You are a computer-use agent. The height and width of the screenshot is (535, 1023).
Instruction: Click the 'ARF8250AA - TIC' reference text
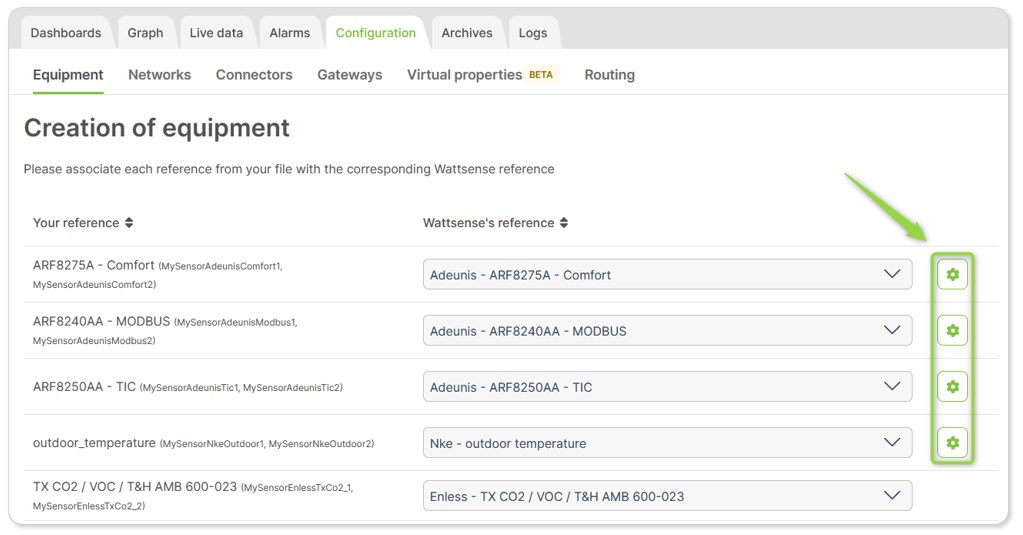coord(84,387)
